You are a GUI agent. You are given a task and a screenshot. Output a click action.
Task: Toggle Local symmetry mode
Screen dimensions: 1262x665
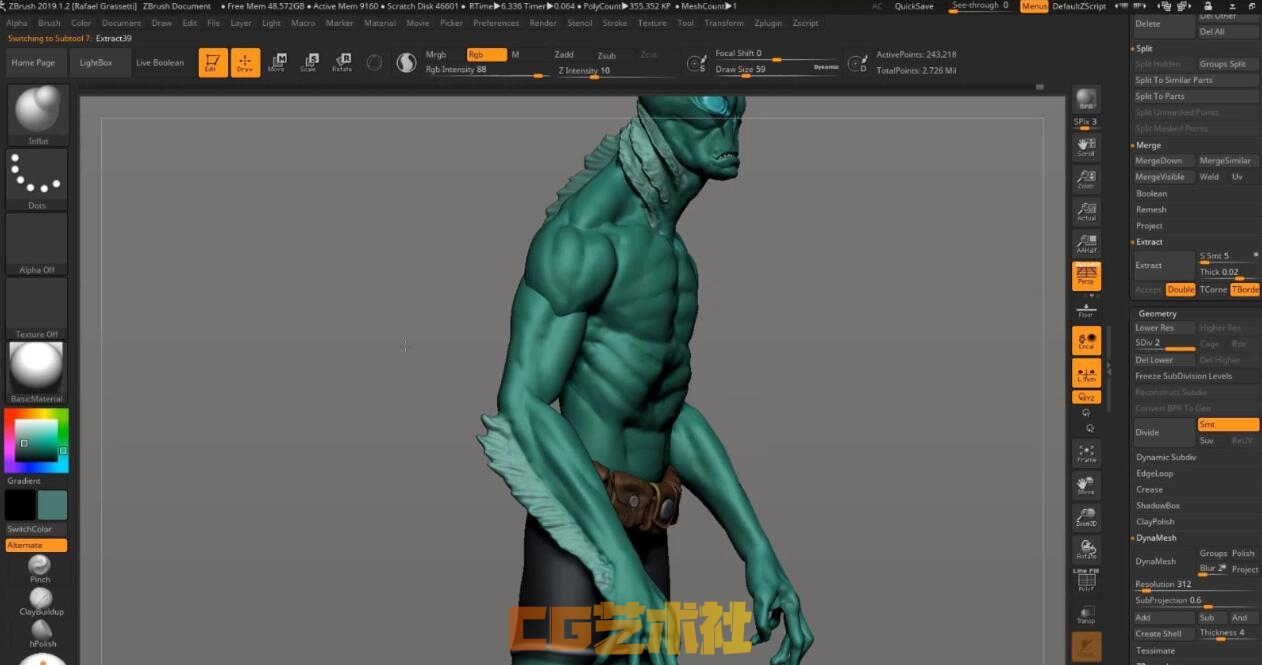coord(1086,341)
